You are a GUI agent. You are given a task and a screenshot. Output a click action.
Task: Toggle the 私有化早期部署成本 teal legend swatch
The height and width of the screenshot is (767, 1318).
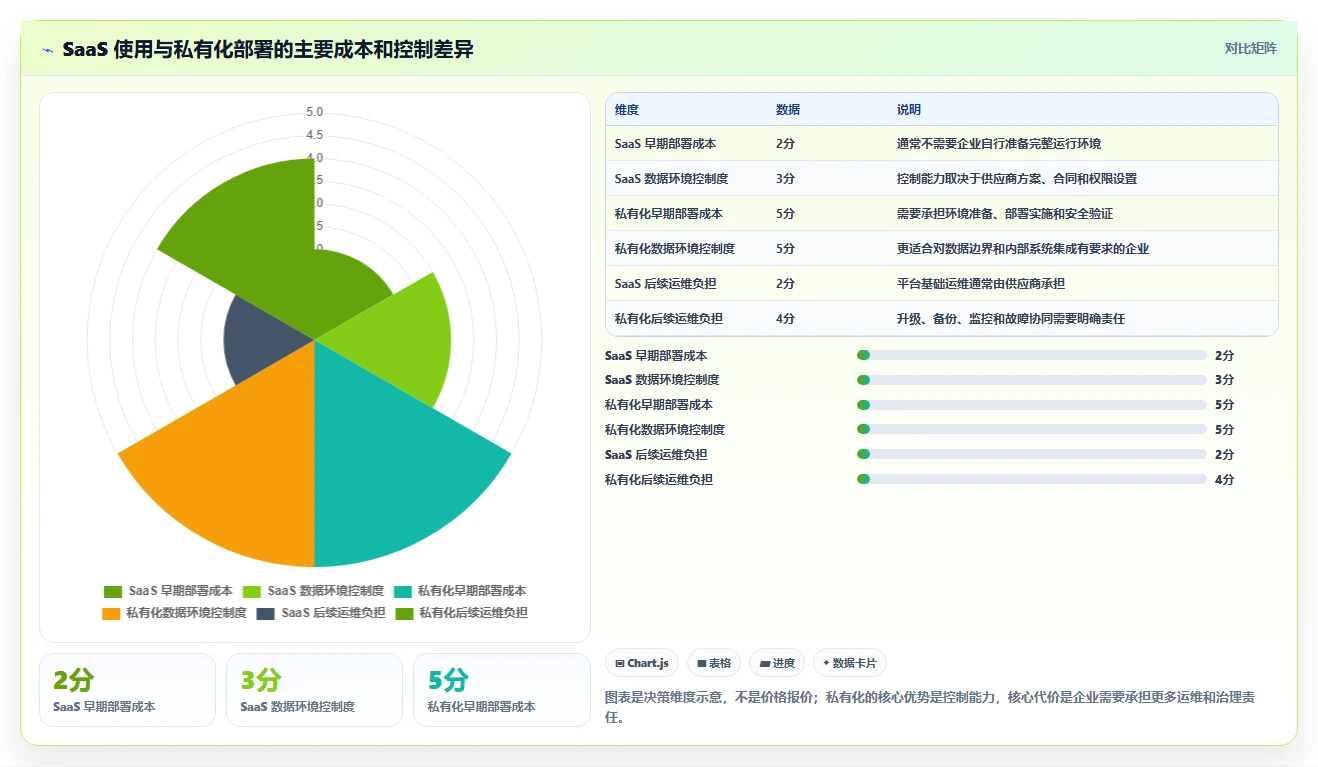click(x=402, y=591)
